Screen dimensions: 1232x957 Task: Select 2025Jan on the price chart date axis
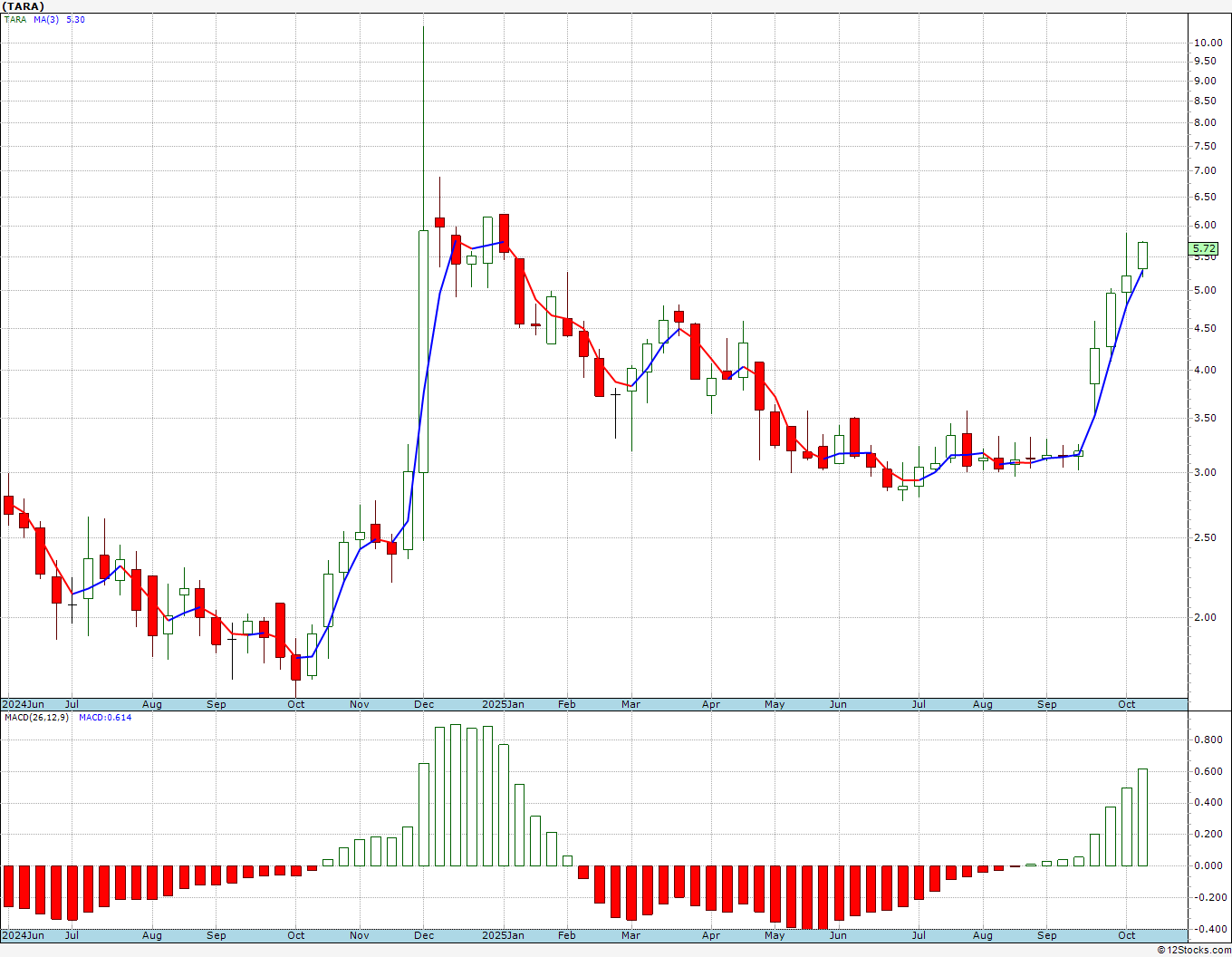[503, 704]
